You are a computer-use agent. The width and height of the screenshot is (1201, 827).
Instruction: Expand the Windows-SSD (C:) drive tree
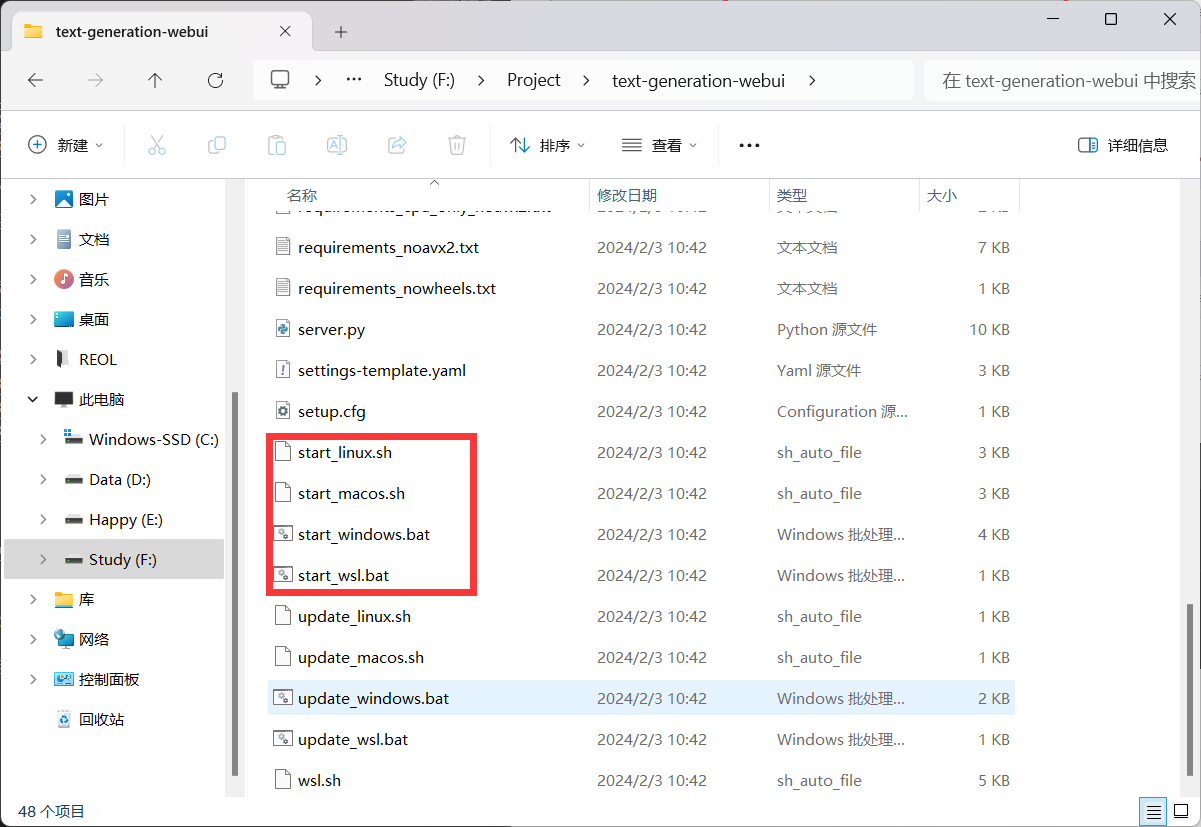43,439
